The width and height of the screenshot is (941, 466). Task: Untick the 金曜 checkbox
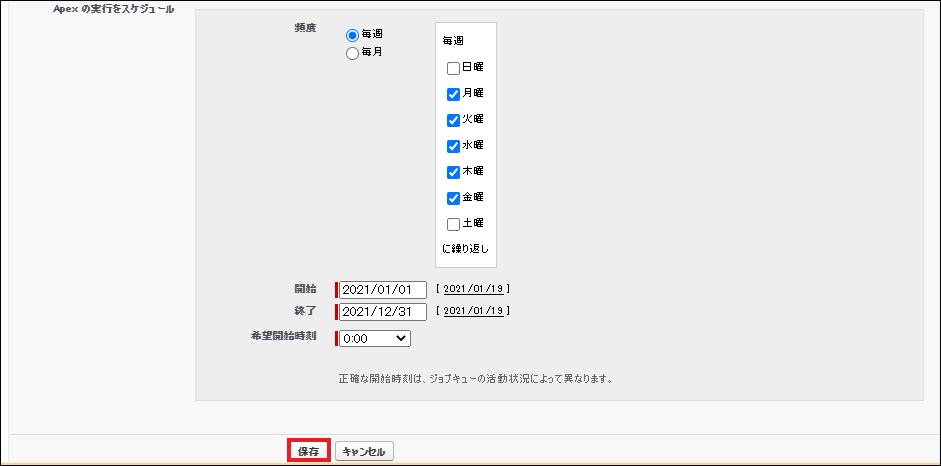453,198
